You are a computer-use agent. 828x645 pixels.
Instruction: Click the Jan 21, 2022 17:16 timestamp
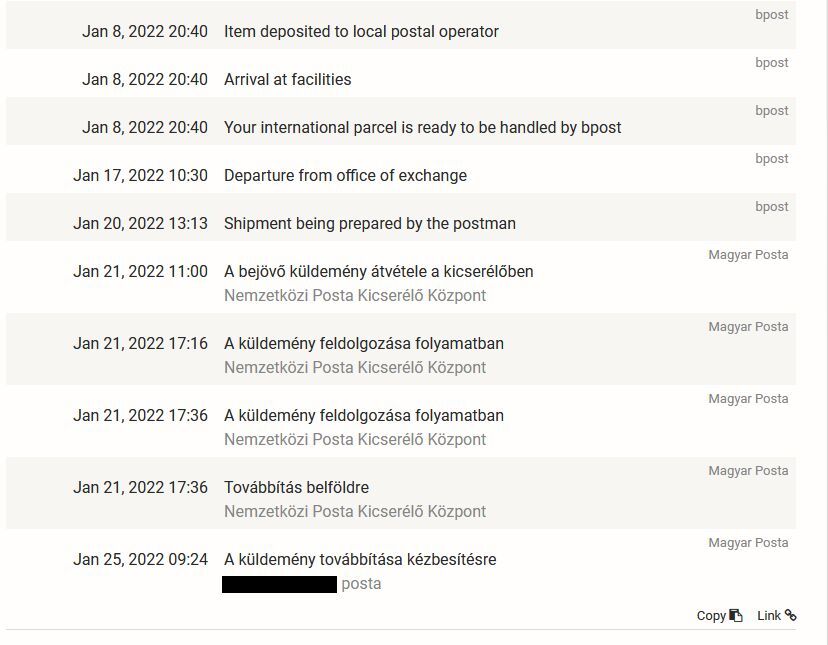coord(140,343)
